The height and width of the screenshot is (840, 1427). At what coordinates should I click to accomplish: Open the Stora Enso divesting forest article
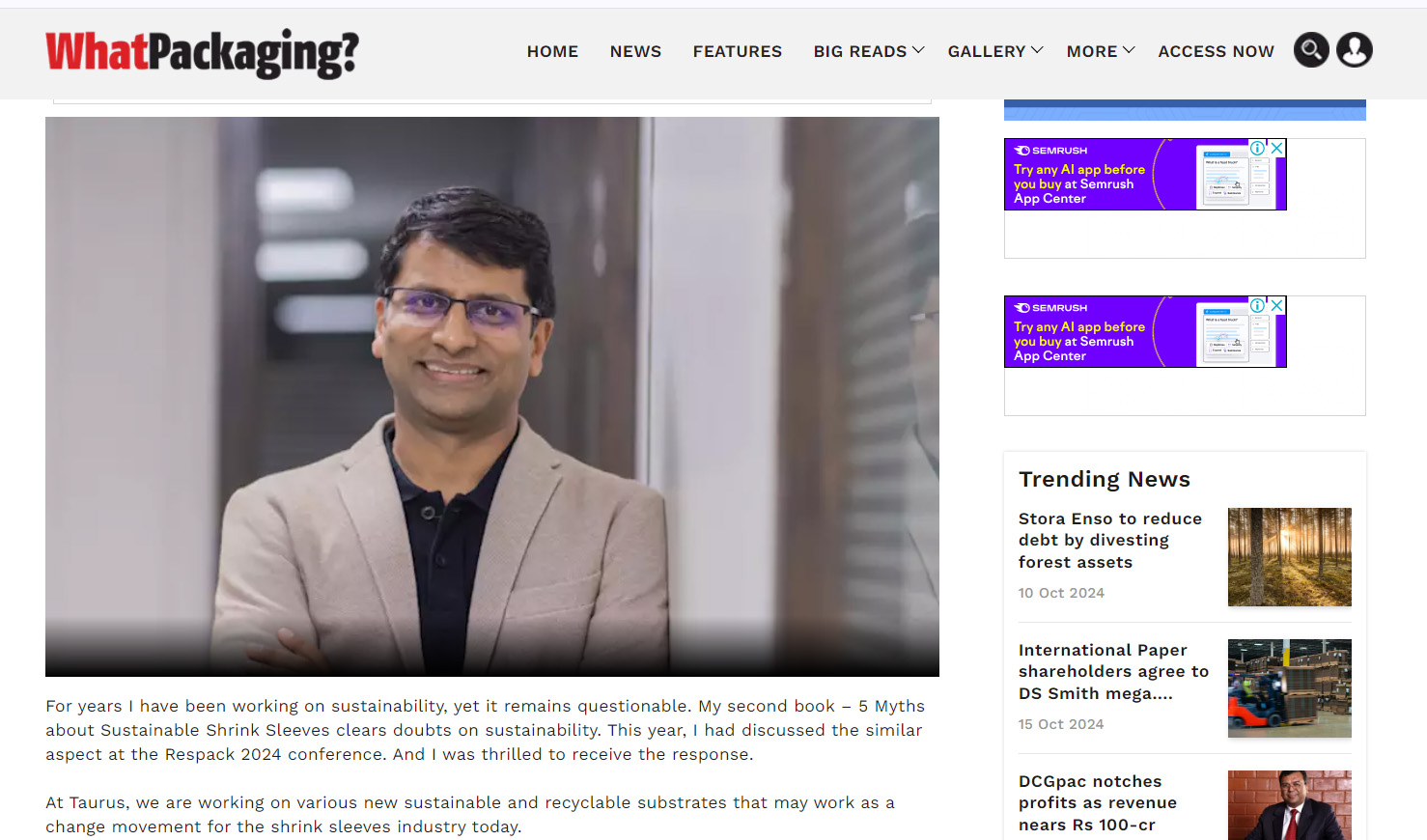(1110, 541)
